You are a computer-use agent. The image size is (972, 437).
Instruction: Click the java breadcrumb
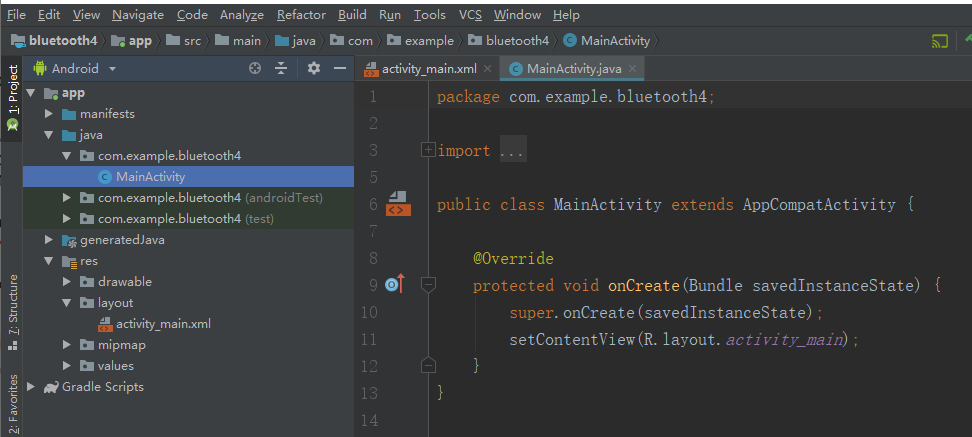pos(296,41)
